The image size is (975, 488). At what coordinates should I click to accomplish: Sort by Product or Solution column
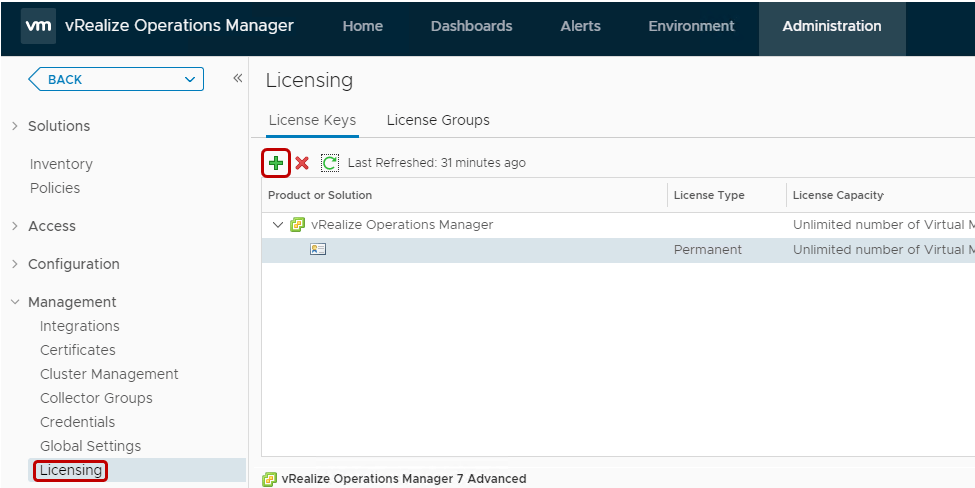point(320,195)
